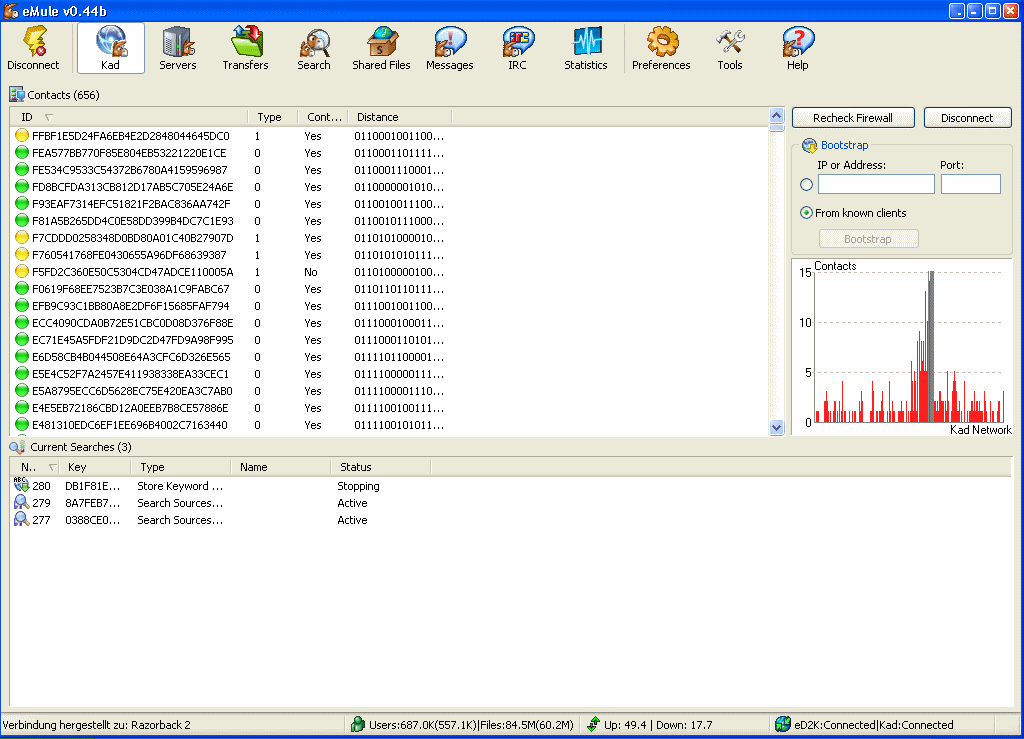Click 'Up: 49.4 | Down: 17.7' status text
The image size is (1024, 739).
pyautogui.click(x=658, y=725)
